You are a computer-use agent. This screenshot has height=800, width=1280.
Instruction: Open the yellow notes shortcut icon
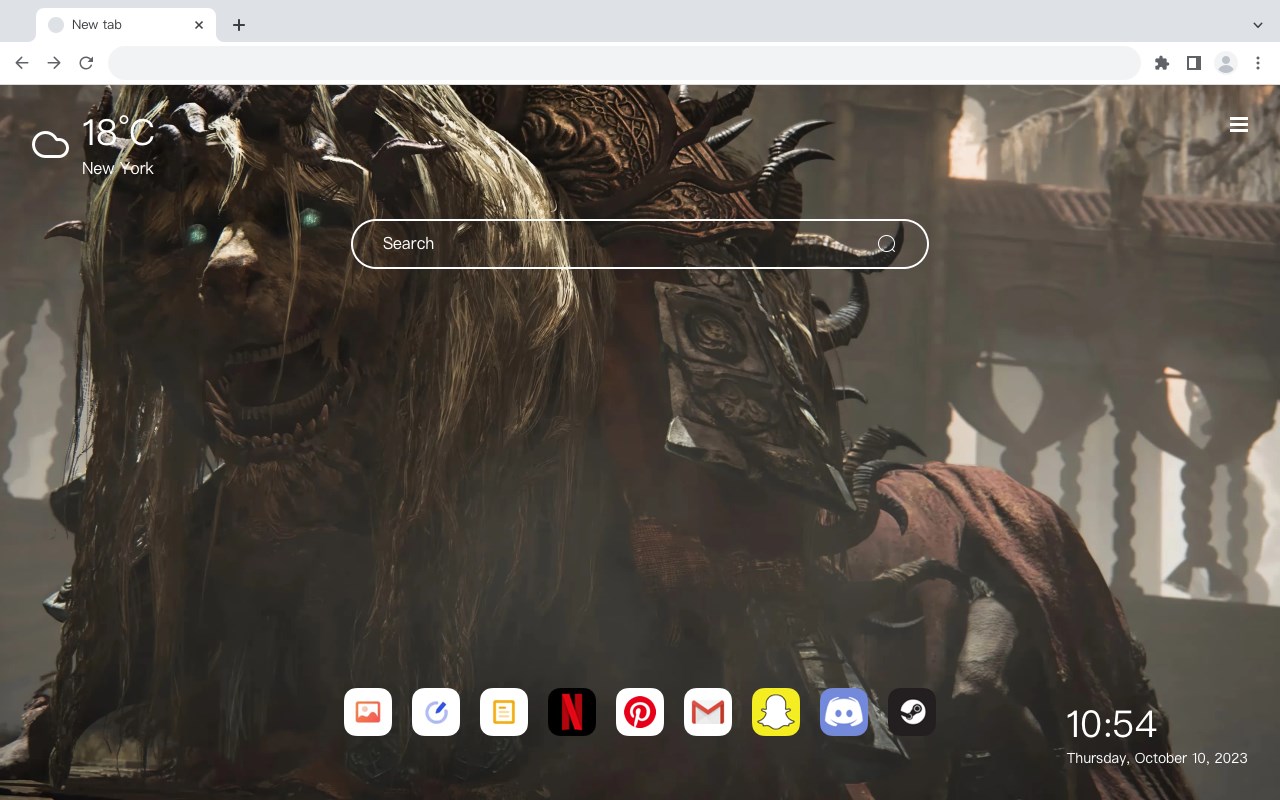[x=504, y=712]
